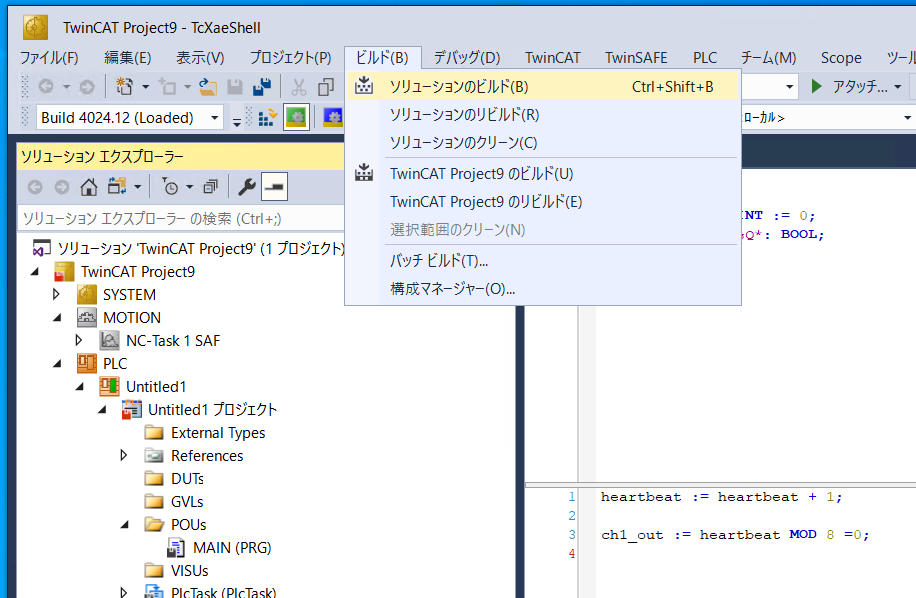916x598 pixels.
Task: Expand the References node
Action: [x=124, y=455]
